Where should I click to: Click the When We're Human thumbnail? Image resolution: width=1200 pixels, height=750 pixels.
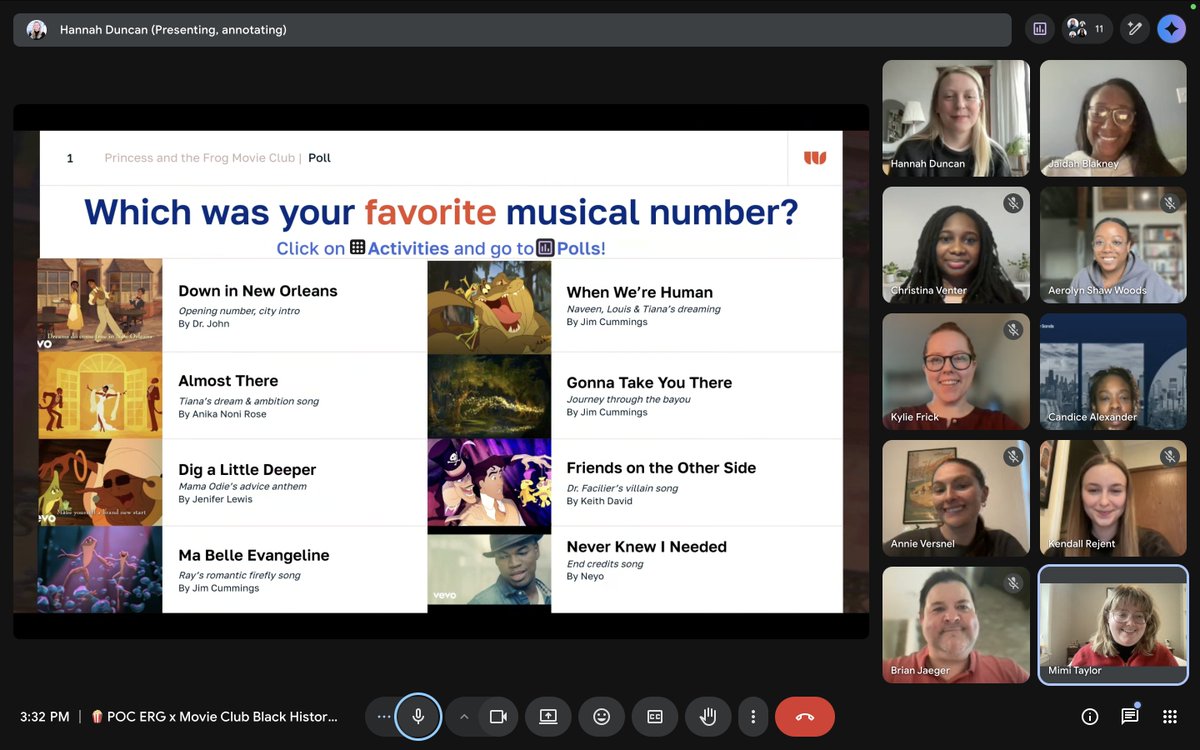pyautogui.click(x=489, y=306)
